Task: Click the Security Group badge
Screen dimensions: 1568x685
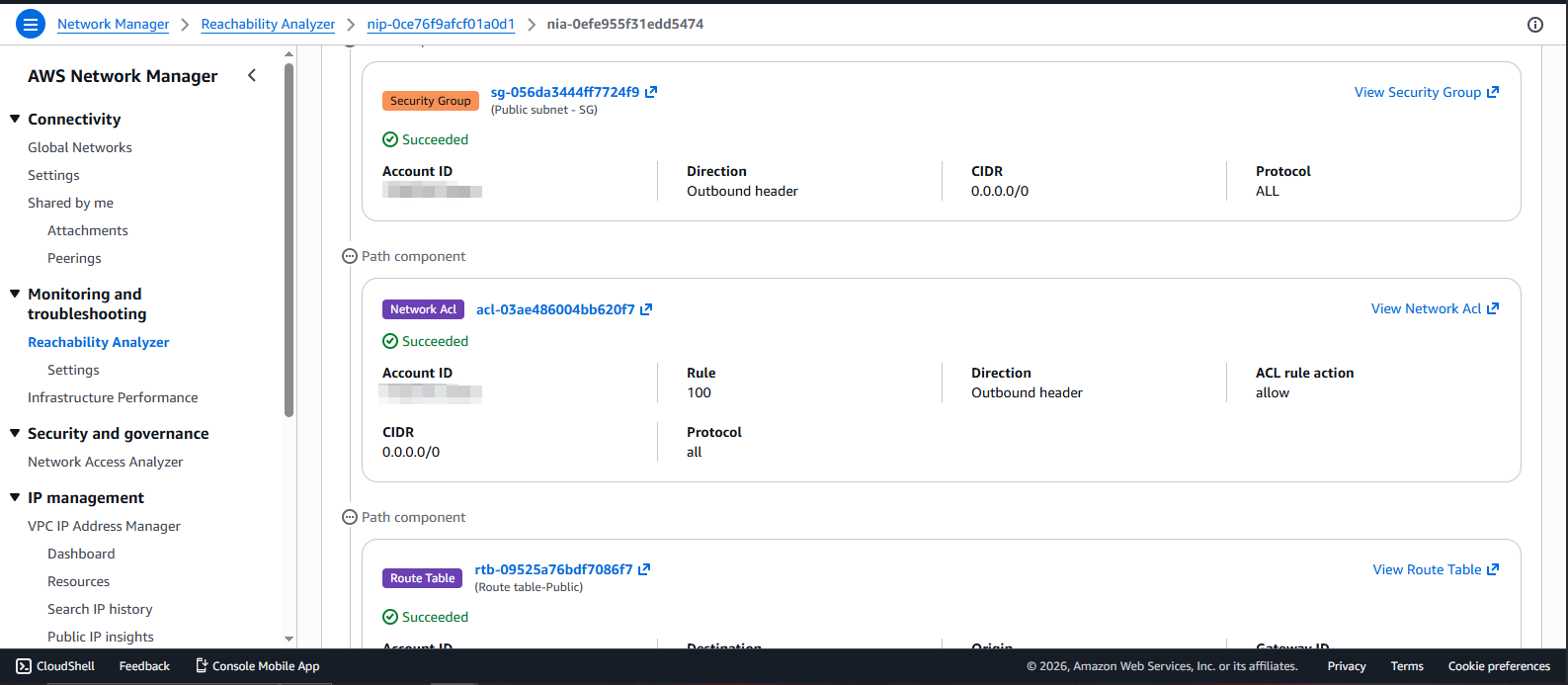Action: pyautogui.click(x=431, y=101)
